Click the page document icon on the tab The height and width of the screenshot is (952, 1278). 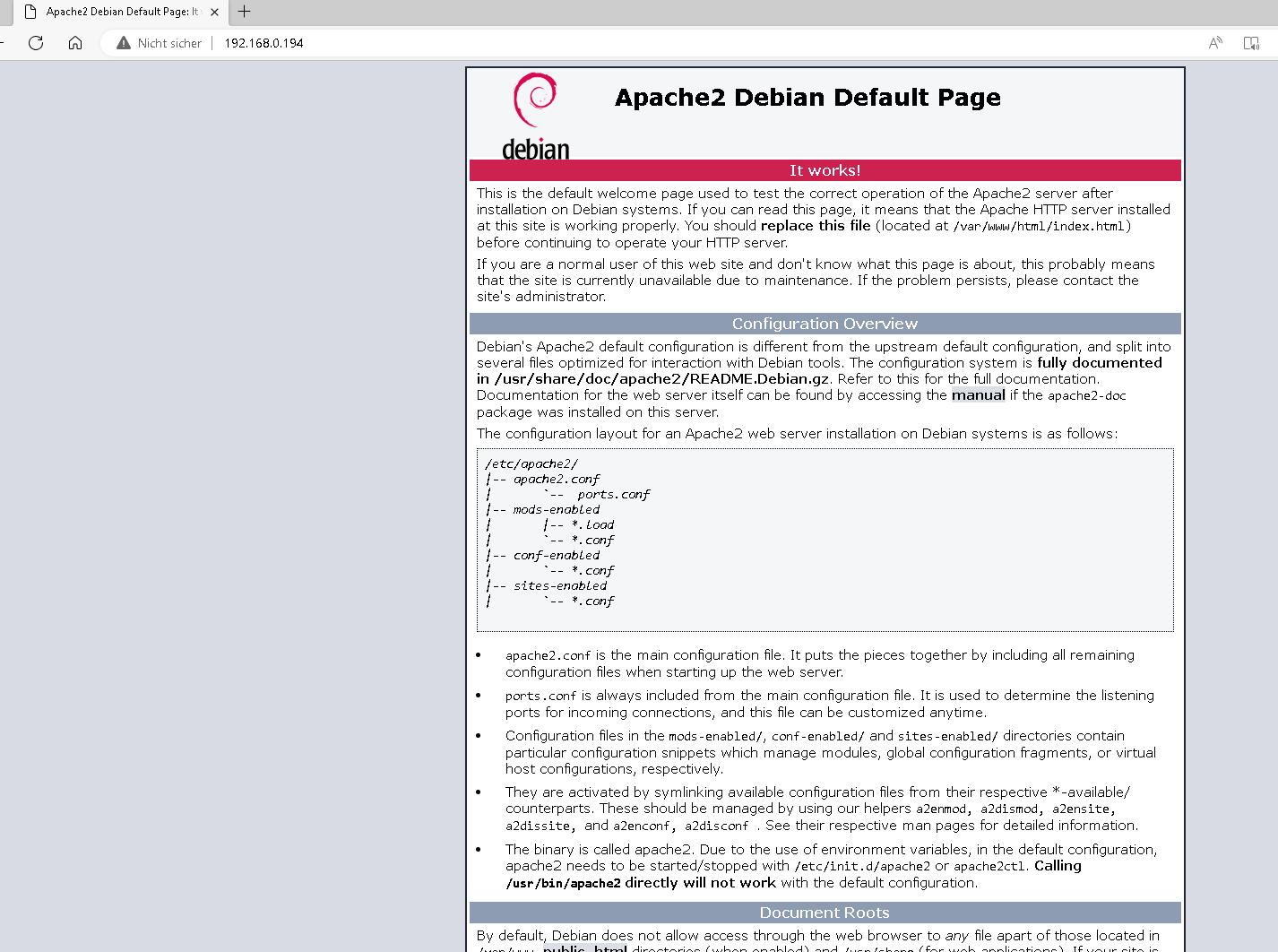[x=30, y=12]
